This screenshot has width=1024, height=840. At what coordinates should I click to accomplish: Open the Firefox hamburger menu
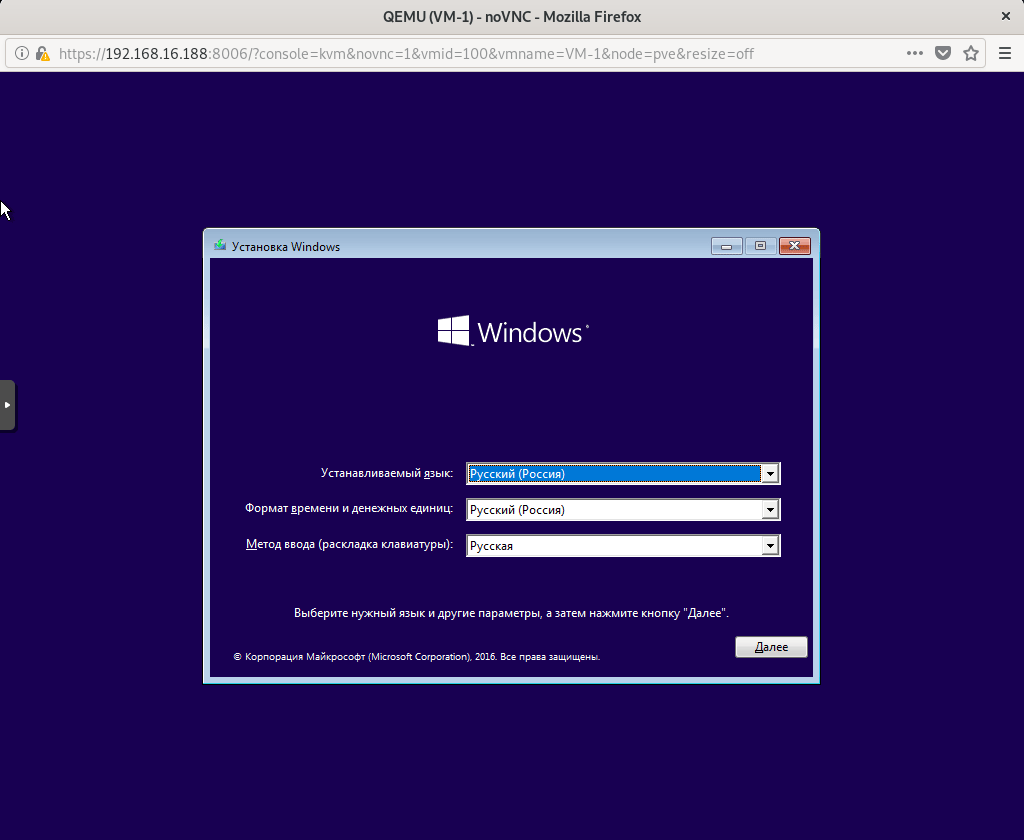[x=1004, y=54]
